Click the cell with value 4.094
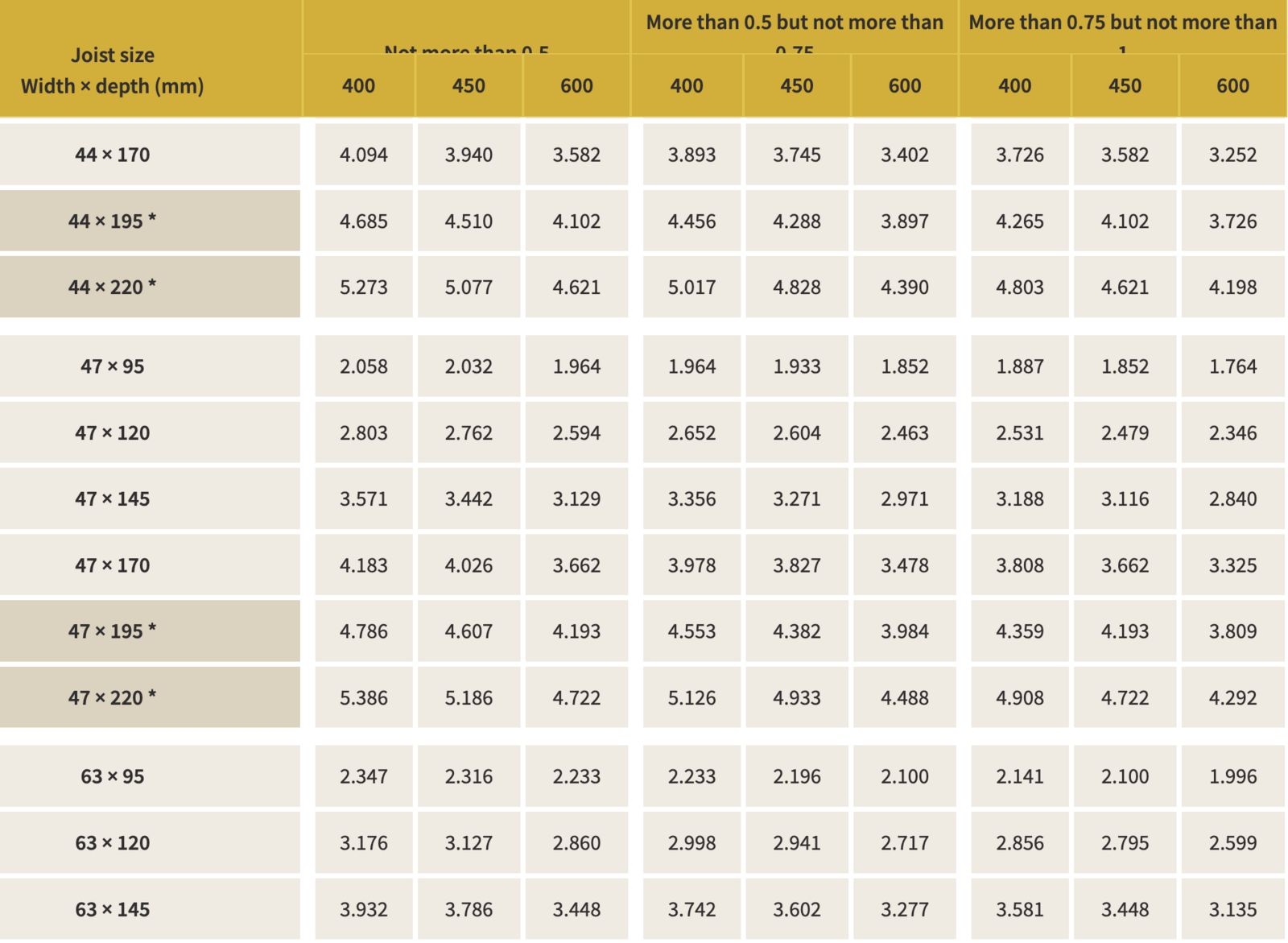 click(x=364, y=155)
